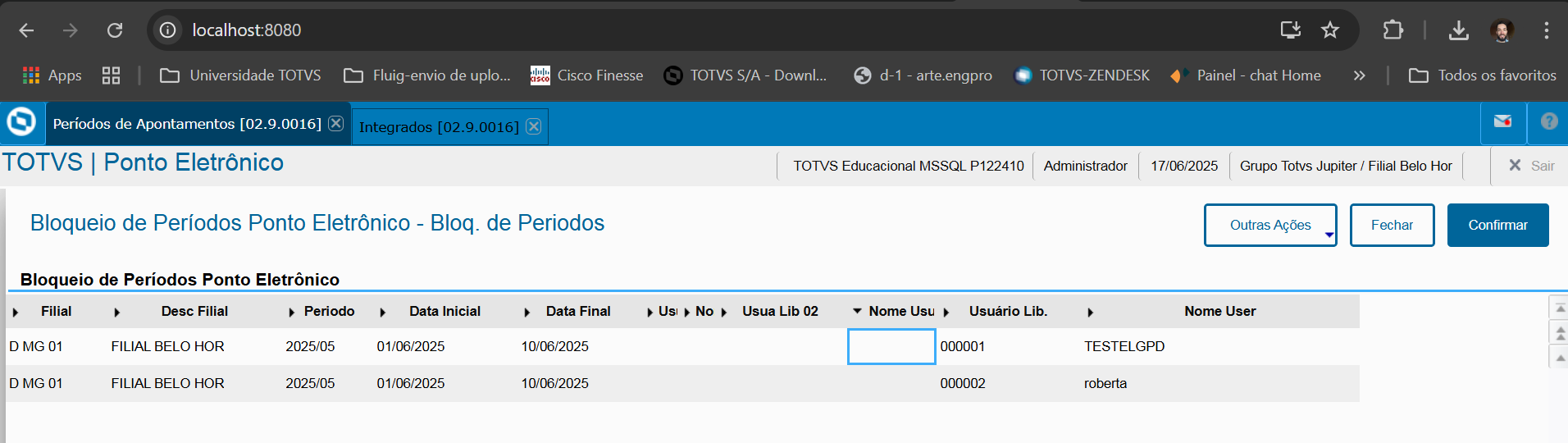Show more bookmarks with double chevron
Viewport: 1568px width, 443px height.
(1359, 75)
